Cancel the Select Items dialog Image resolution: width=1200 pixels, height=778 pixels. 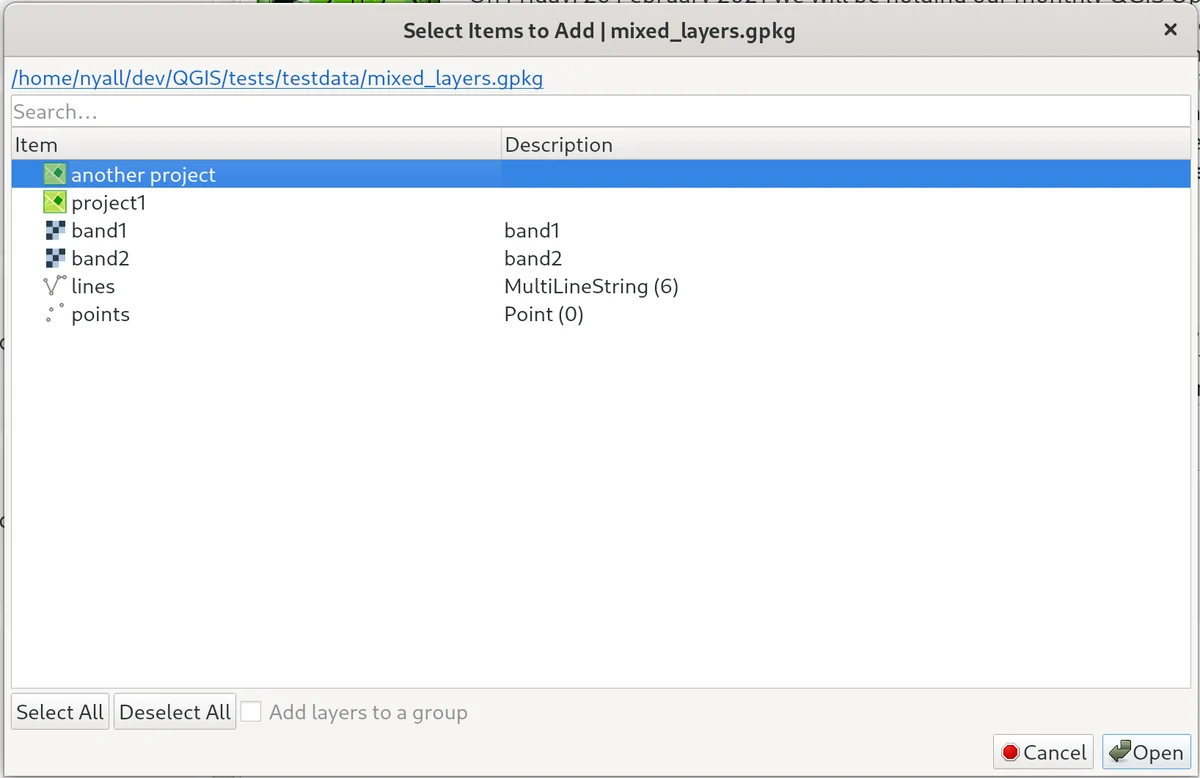[x=1044, y=752]
